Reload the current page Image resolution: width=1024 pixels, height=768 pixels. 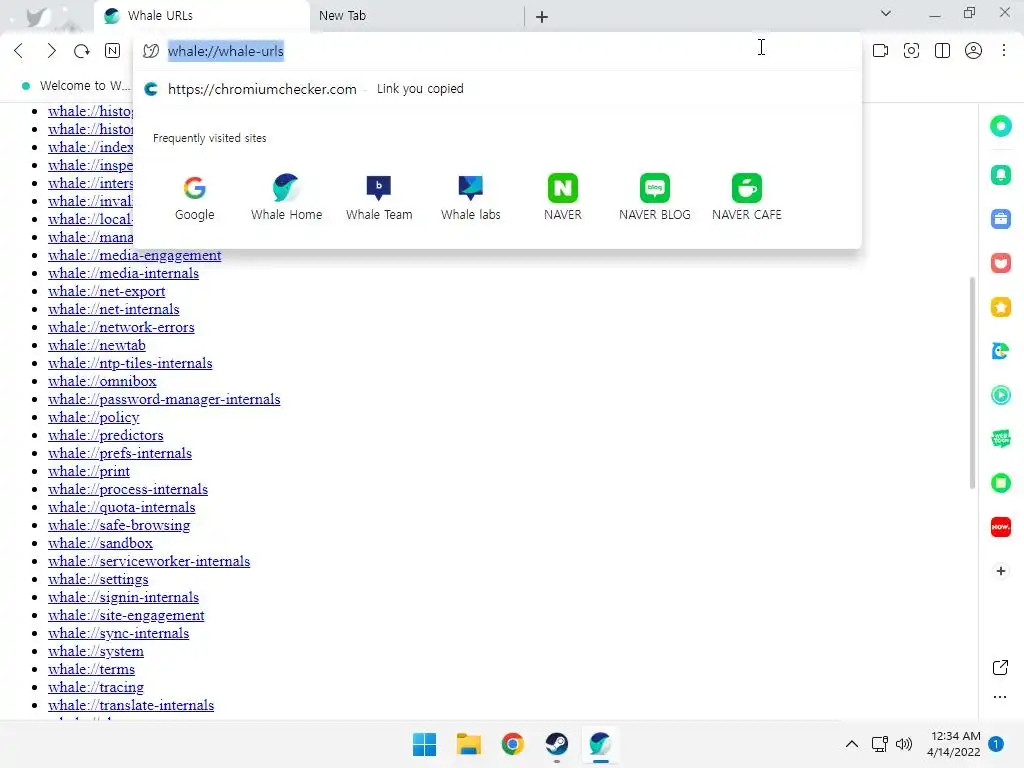(82, 51)
